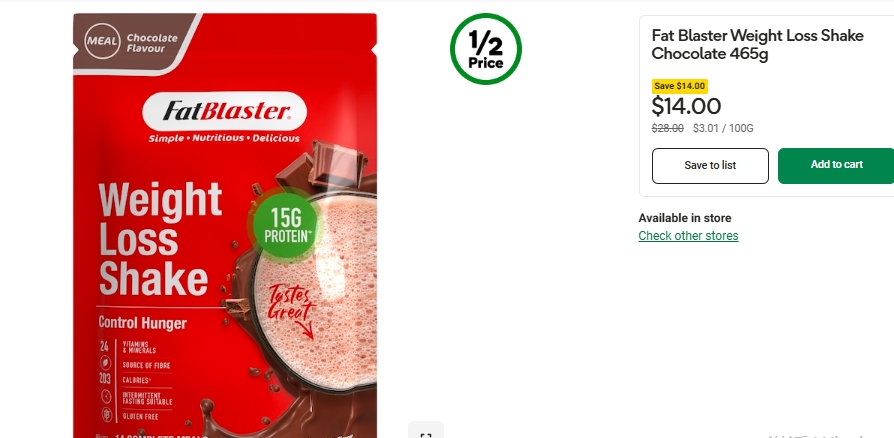Expand product image with fullscreen icon
Image resolution: width=894 pixels, height=438 pixels.
click(426, 431)
